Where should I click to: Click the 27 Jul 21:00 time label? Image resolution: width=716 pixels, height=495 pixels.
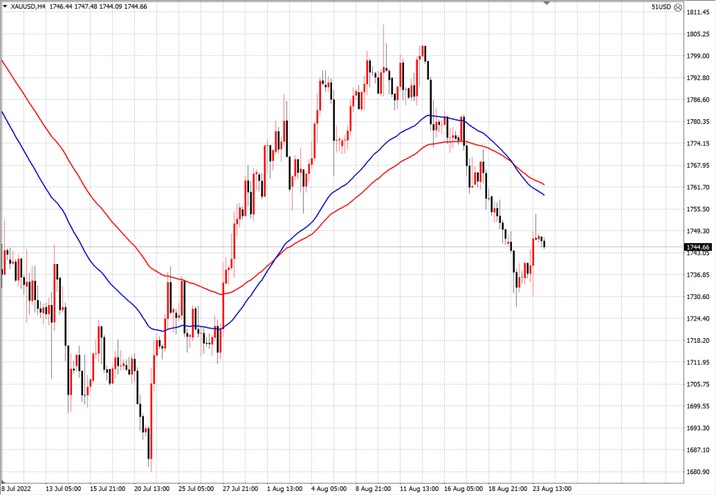coord(240,489)
